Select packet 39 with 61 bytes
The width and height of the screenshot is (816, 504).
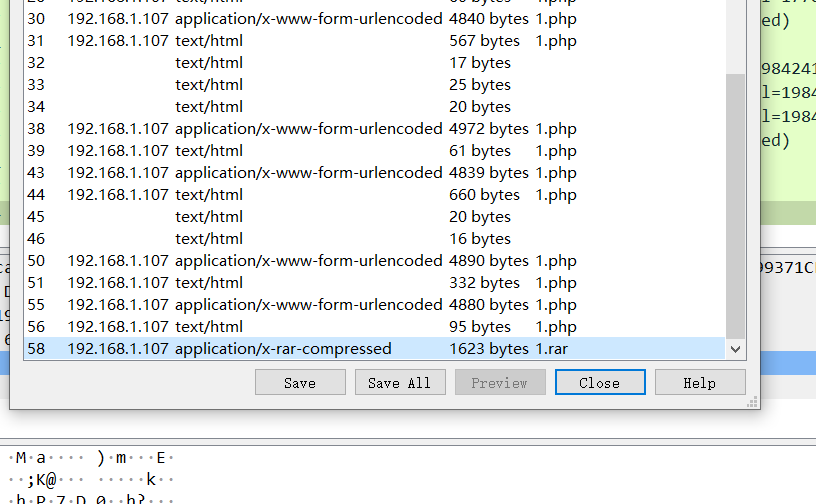point(375,150)
